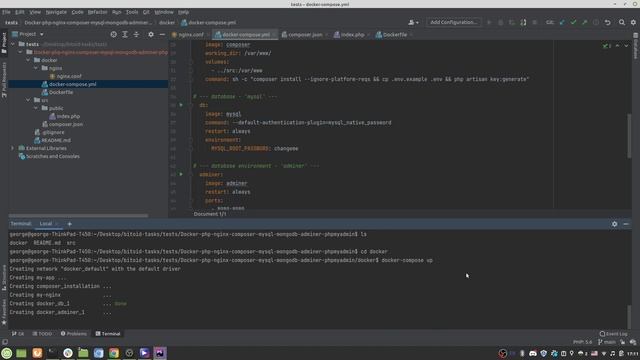Click the editor vertical scrollbar
640x360 pixels.
(x=629, y=136)
